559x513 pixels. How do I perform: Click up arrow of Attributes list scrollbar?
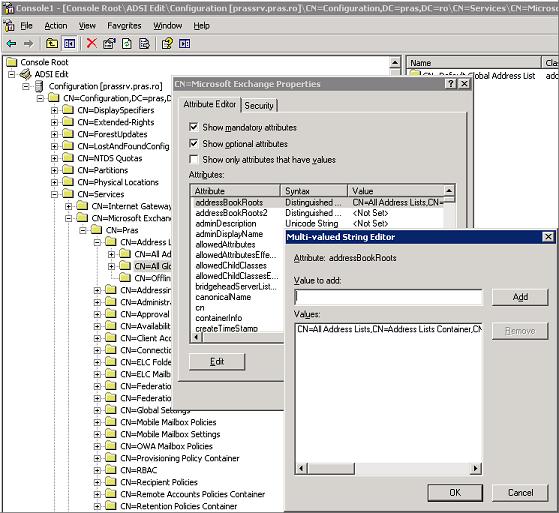coord(449,190)
